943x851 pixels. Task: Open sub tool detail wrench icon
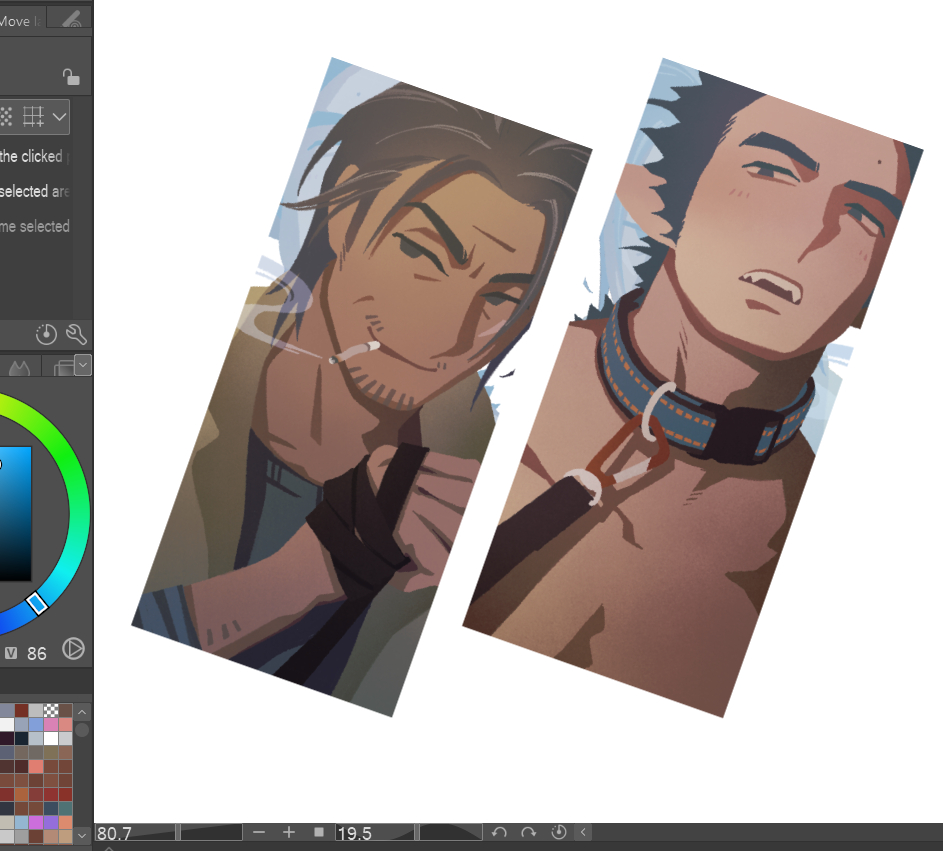pyautogui.click(x=76, y=334)
